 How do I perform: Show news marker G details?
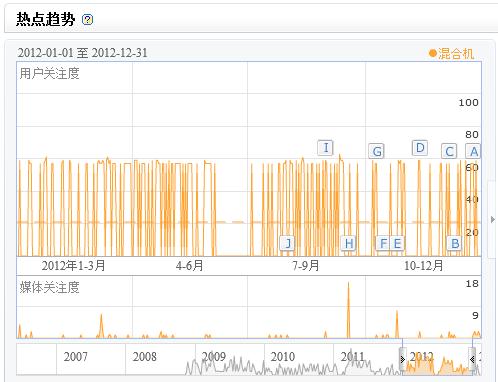click(x=377, y=151)
